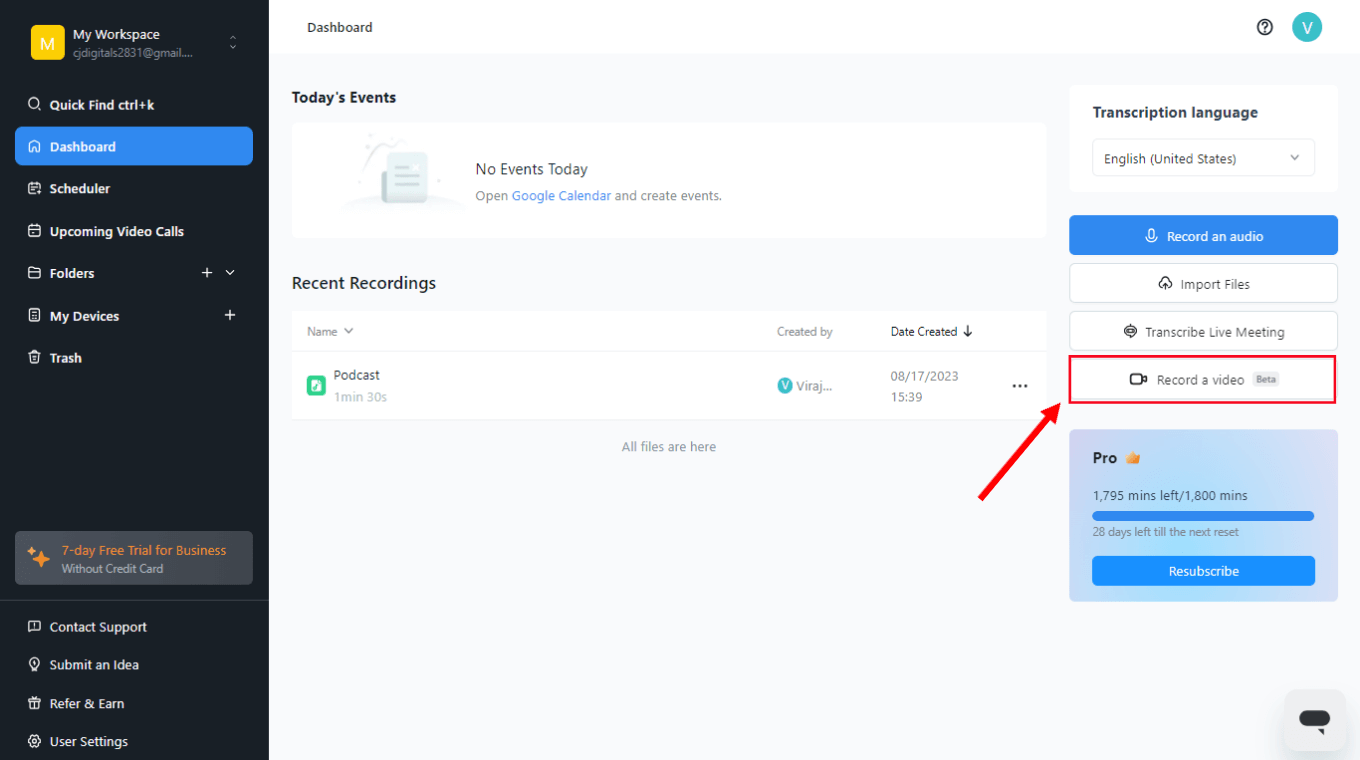The height and width of the screenshot is (760, 1360).
Task: Open User Settings
Action: click(88, 741)
